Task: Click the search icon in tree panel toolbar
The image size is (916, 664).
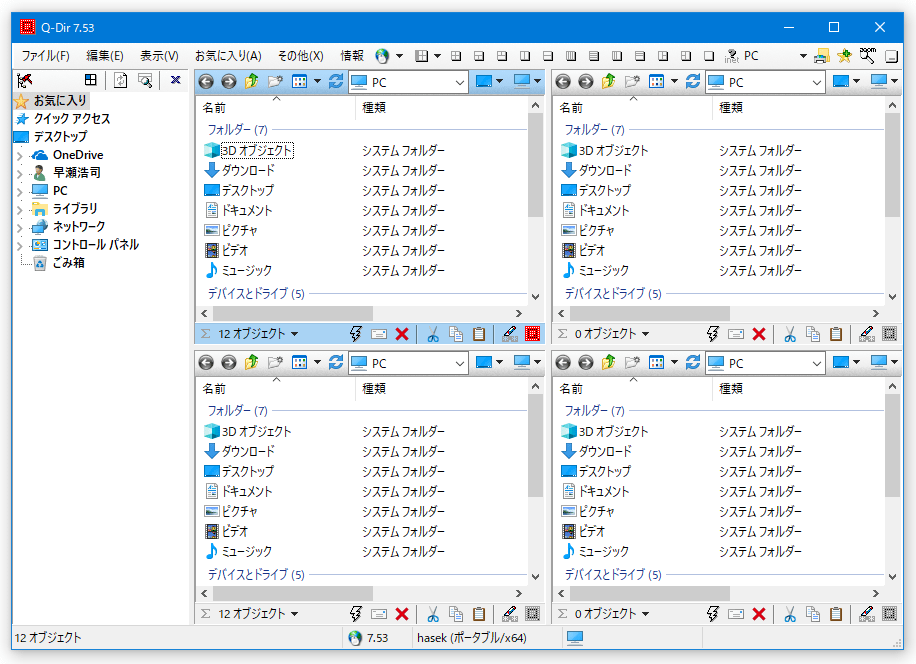Action: 145,80
